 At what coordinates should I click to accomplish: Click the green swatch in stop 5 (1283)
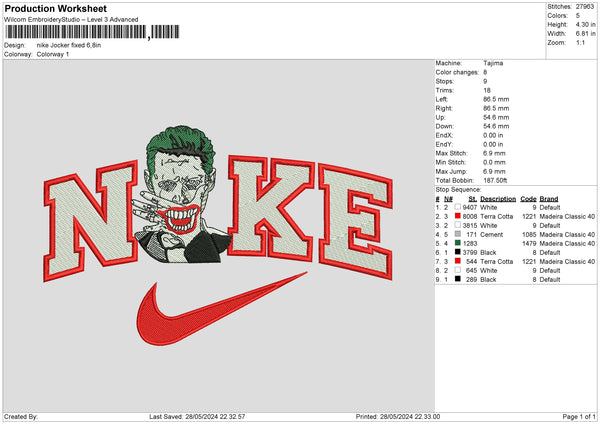[x=457, y=243]
